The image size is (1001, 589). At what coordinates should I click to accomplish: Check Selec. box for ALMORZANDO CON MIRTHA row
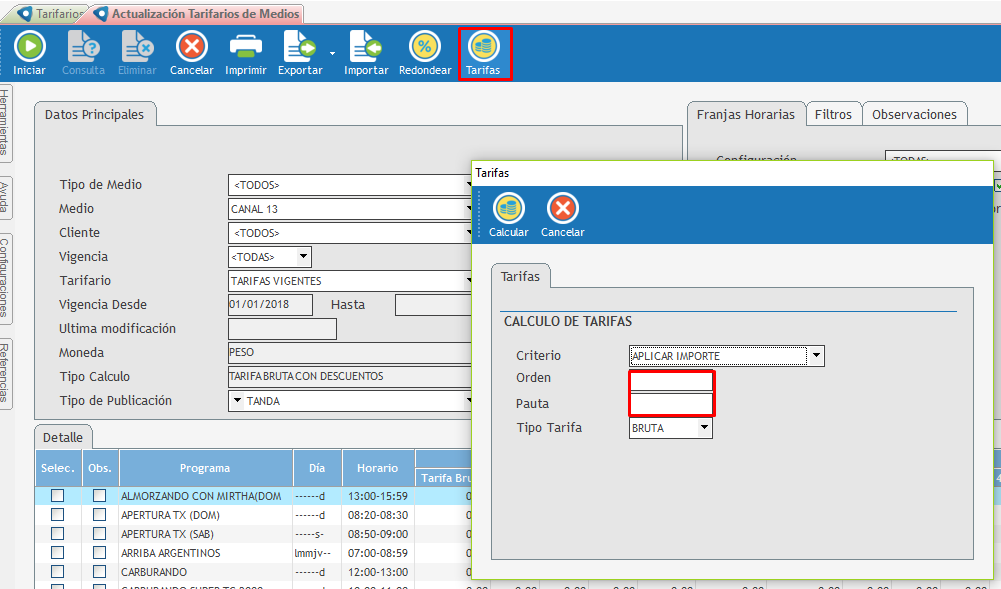[x=57, y=496]
